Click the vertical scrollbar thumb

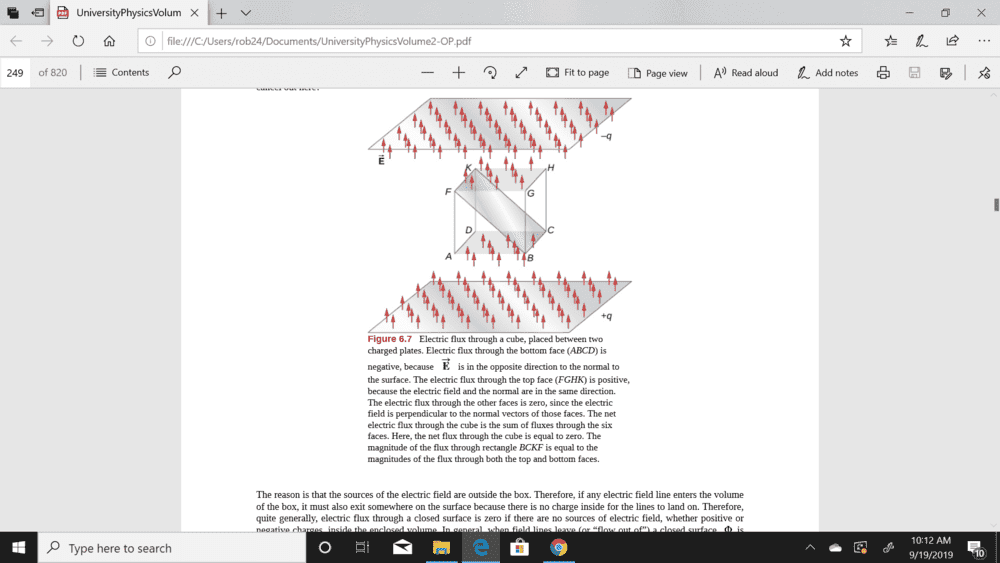click(x=996, y=205)
